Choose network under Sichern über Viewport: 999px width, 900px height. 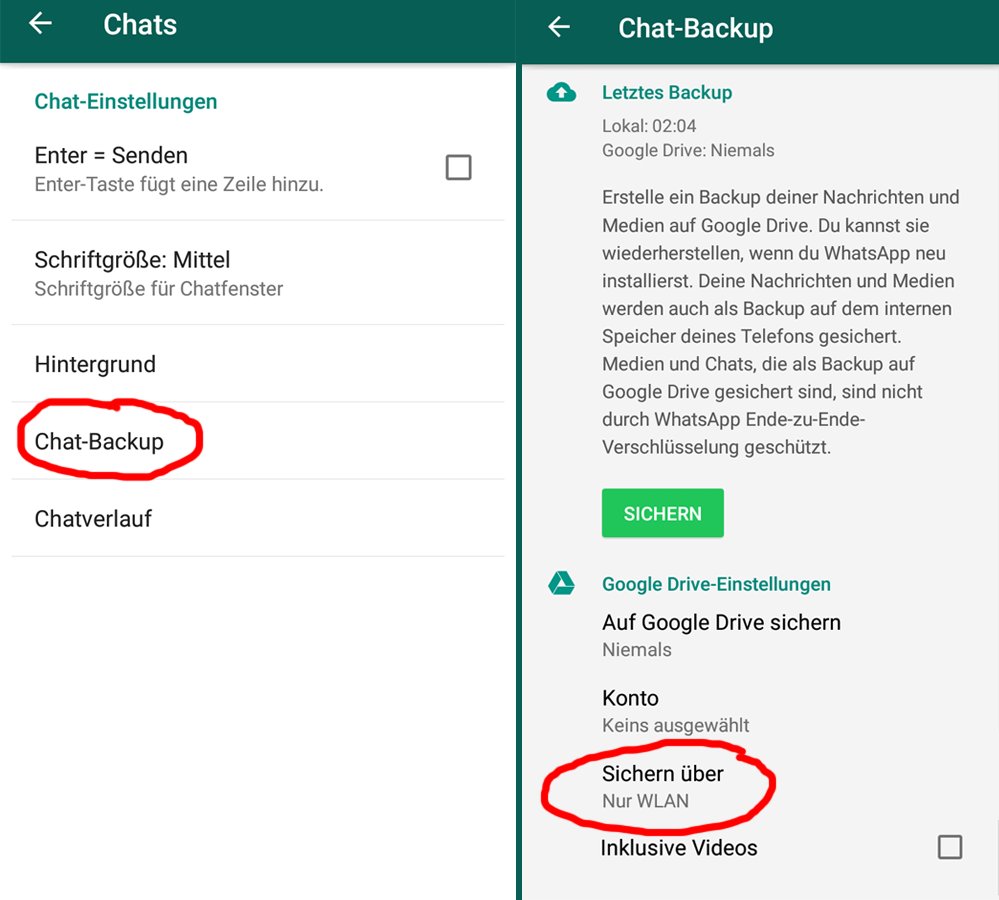click(758, 787)
